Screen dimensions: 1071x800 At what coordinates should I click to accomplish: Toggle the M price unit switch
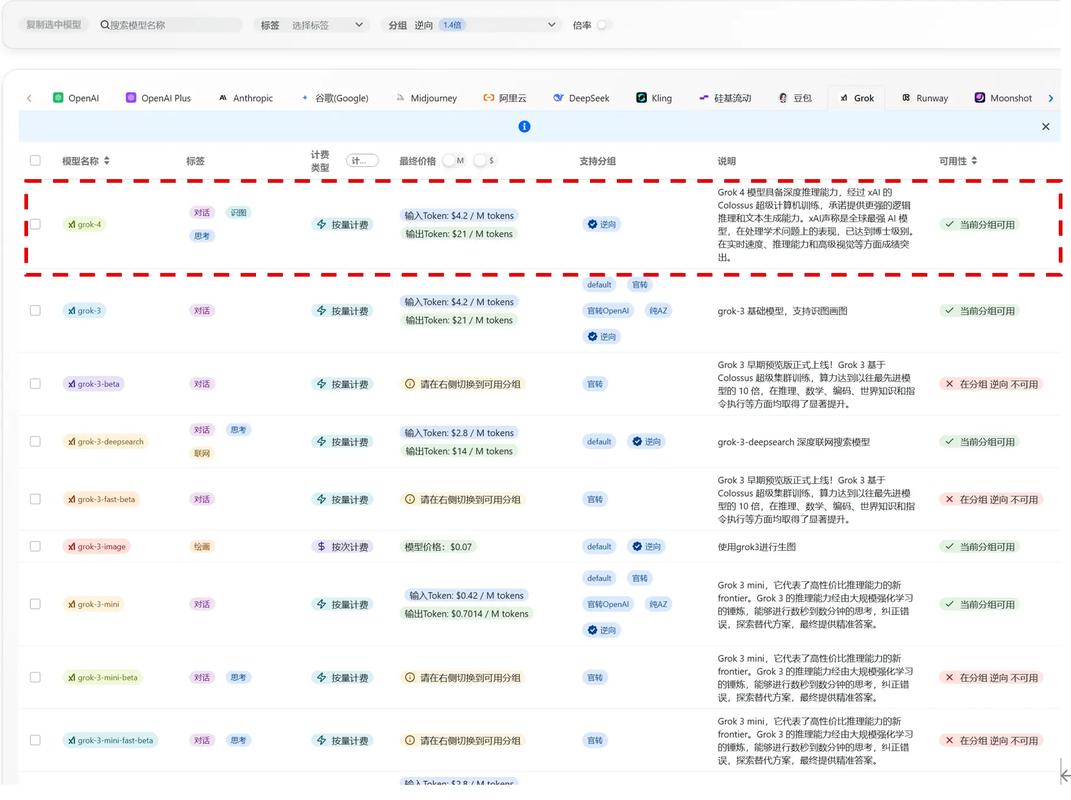click(x=452, y=161)
